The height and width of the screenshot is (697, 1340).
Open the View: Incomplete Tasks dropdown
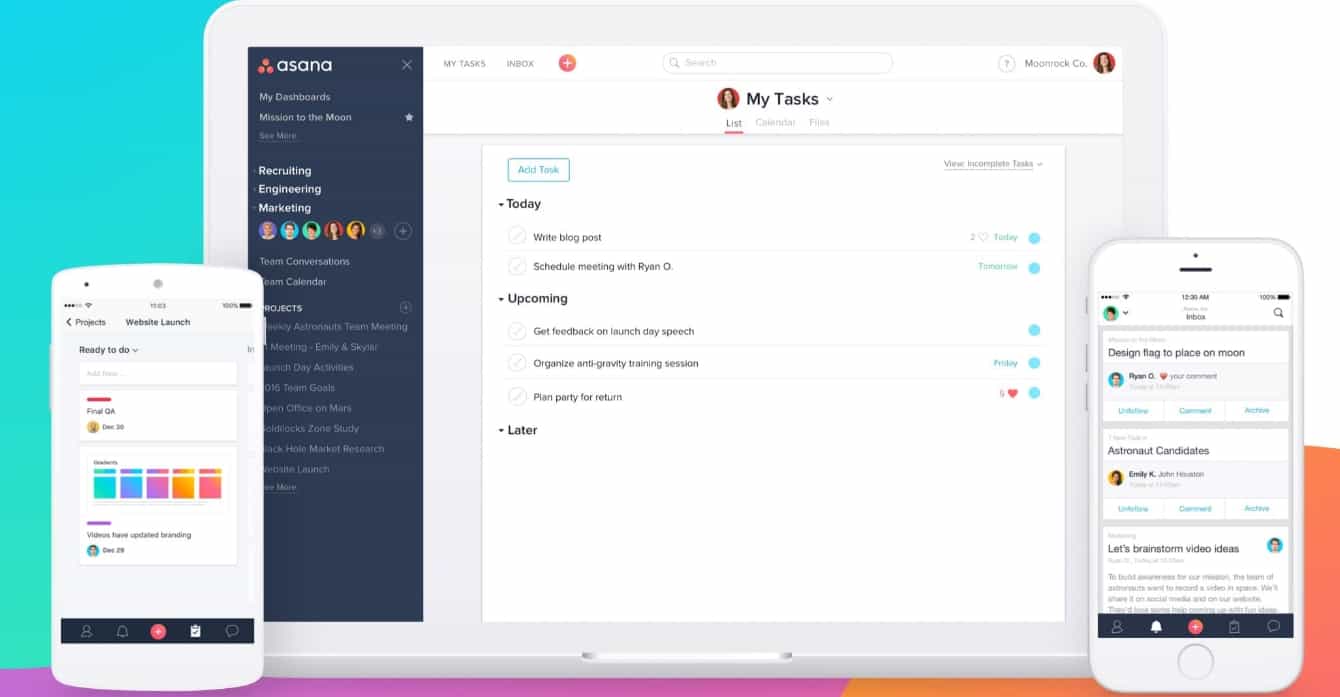(993, 164)
